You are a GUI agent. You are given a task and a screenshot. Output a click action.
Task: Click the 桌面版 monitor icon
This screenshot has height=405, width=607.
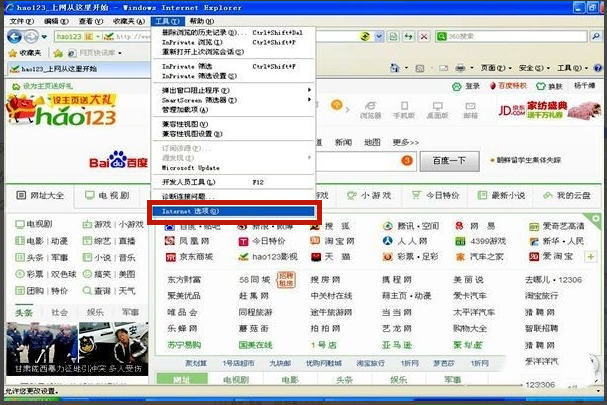[437, 106]
